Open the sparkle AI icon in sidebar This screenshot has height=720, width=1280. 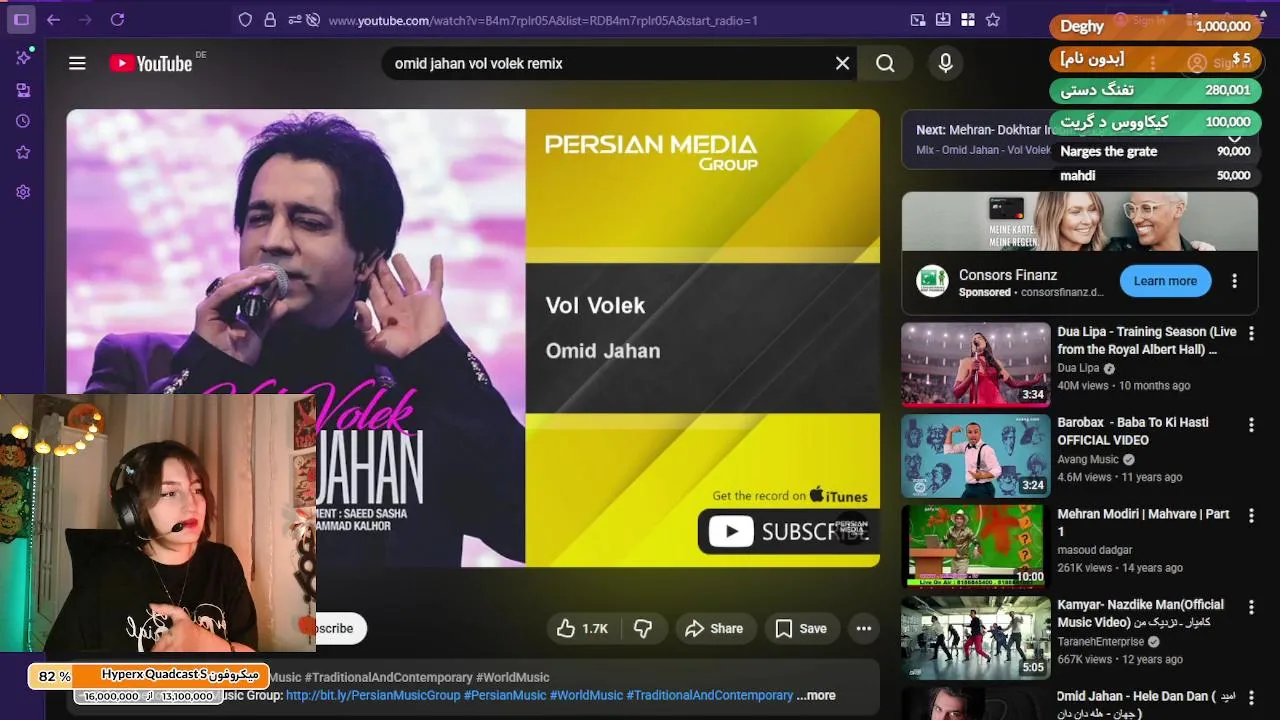point(23,57)
